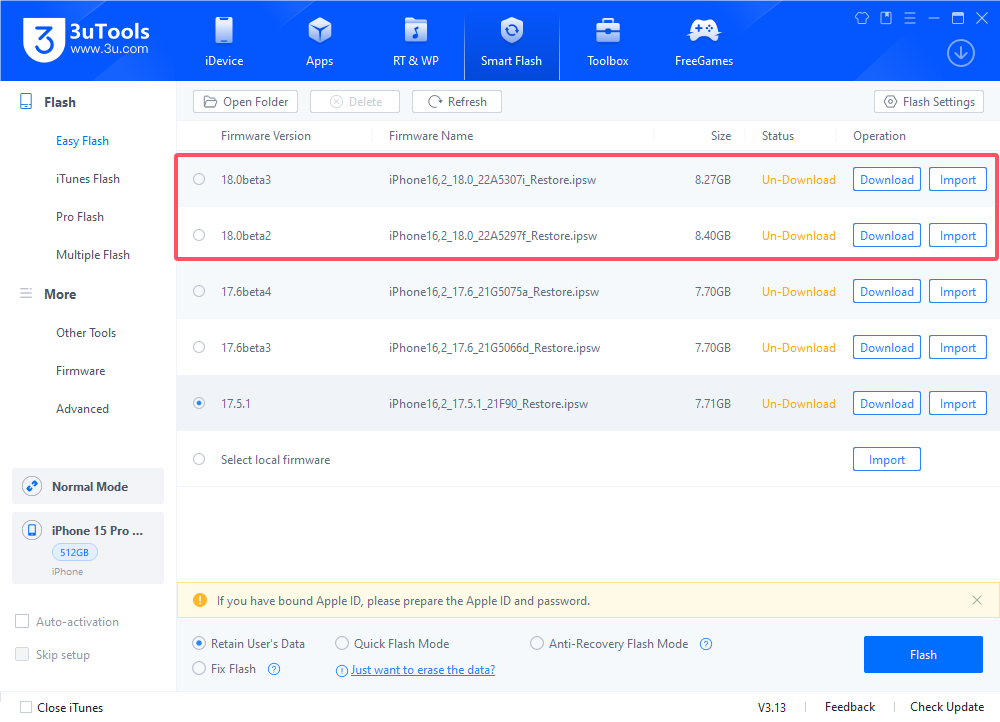The image size is (1000, 722).
Task: Import a local firmware file
Action: (887, 460)
